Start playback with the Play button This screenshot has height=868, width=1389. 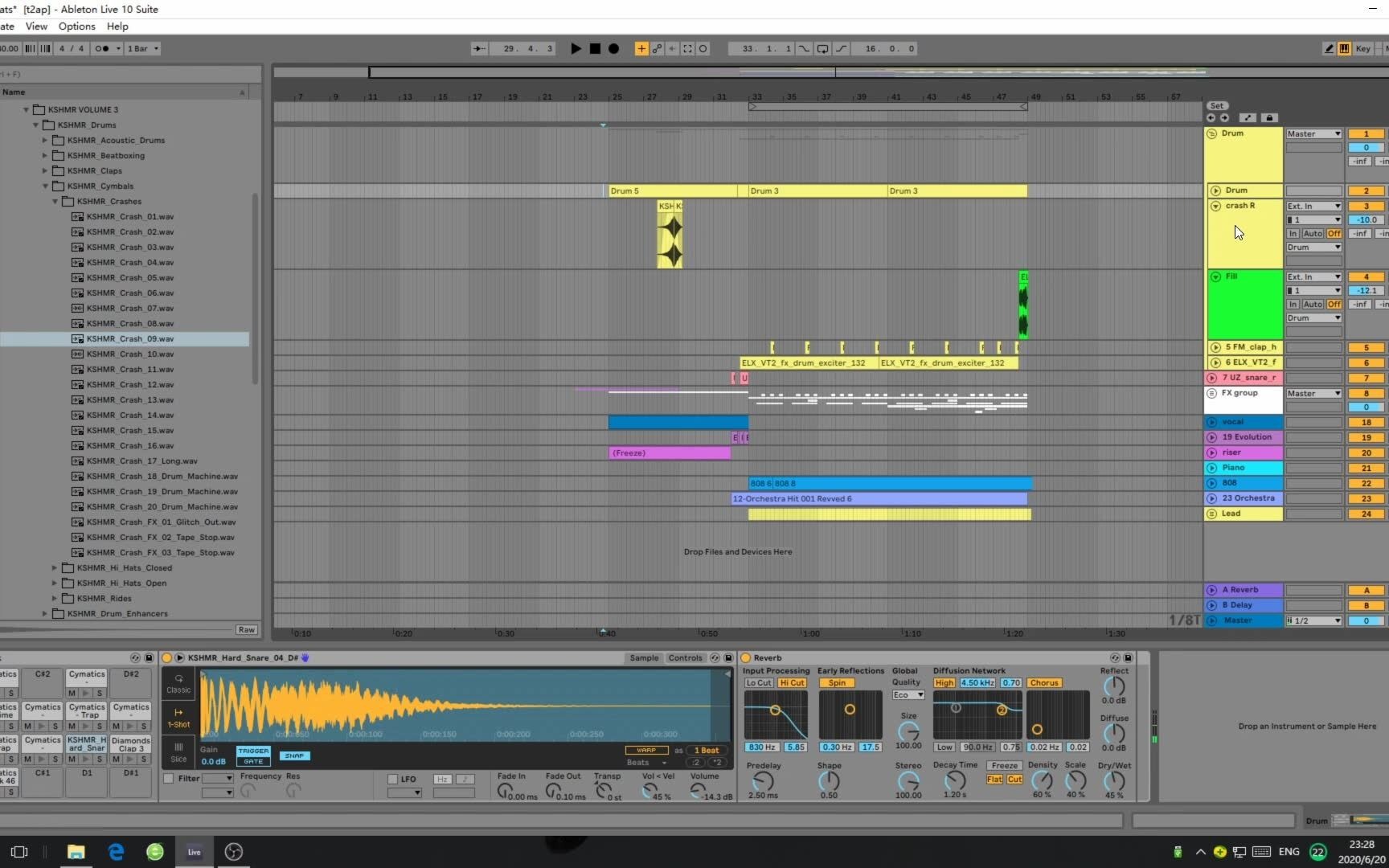[x=576, y=48]
